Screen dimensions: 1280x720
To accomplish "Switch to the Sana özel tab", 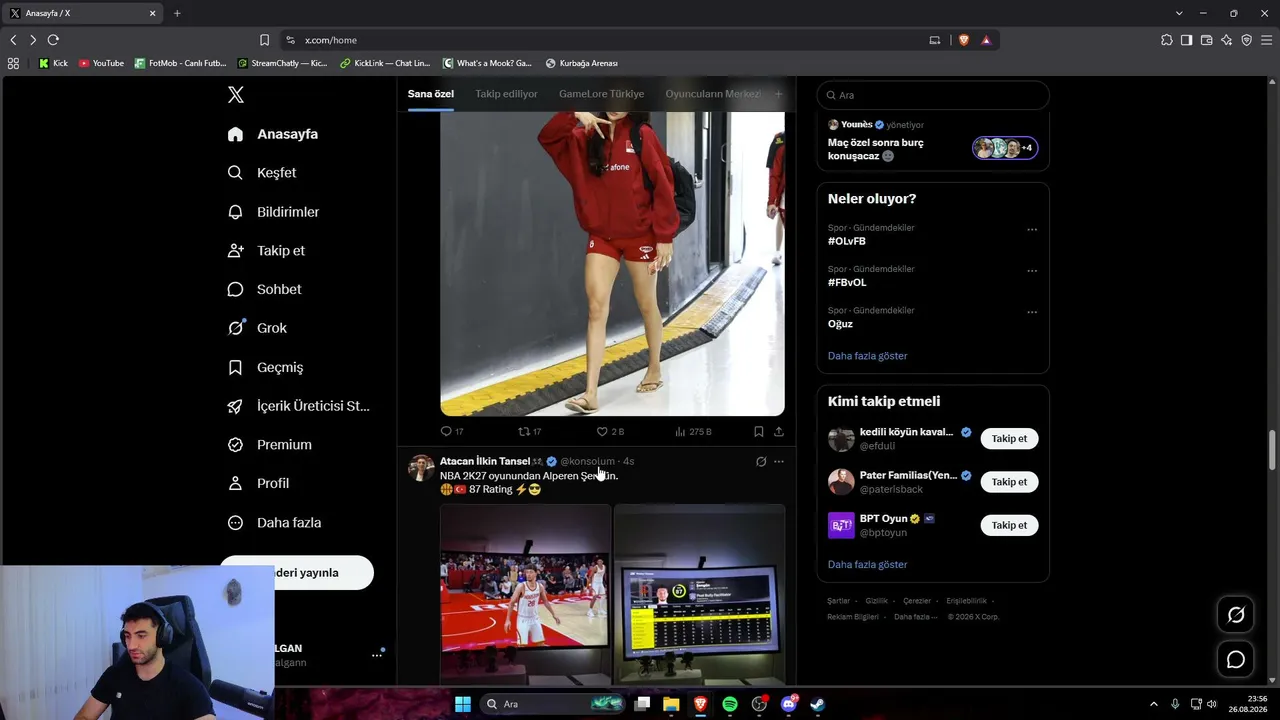I will pyautogui.click(x=431, y=94).
